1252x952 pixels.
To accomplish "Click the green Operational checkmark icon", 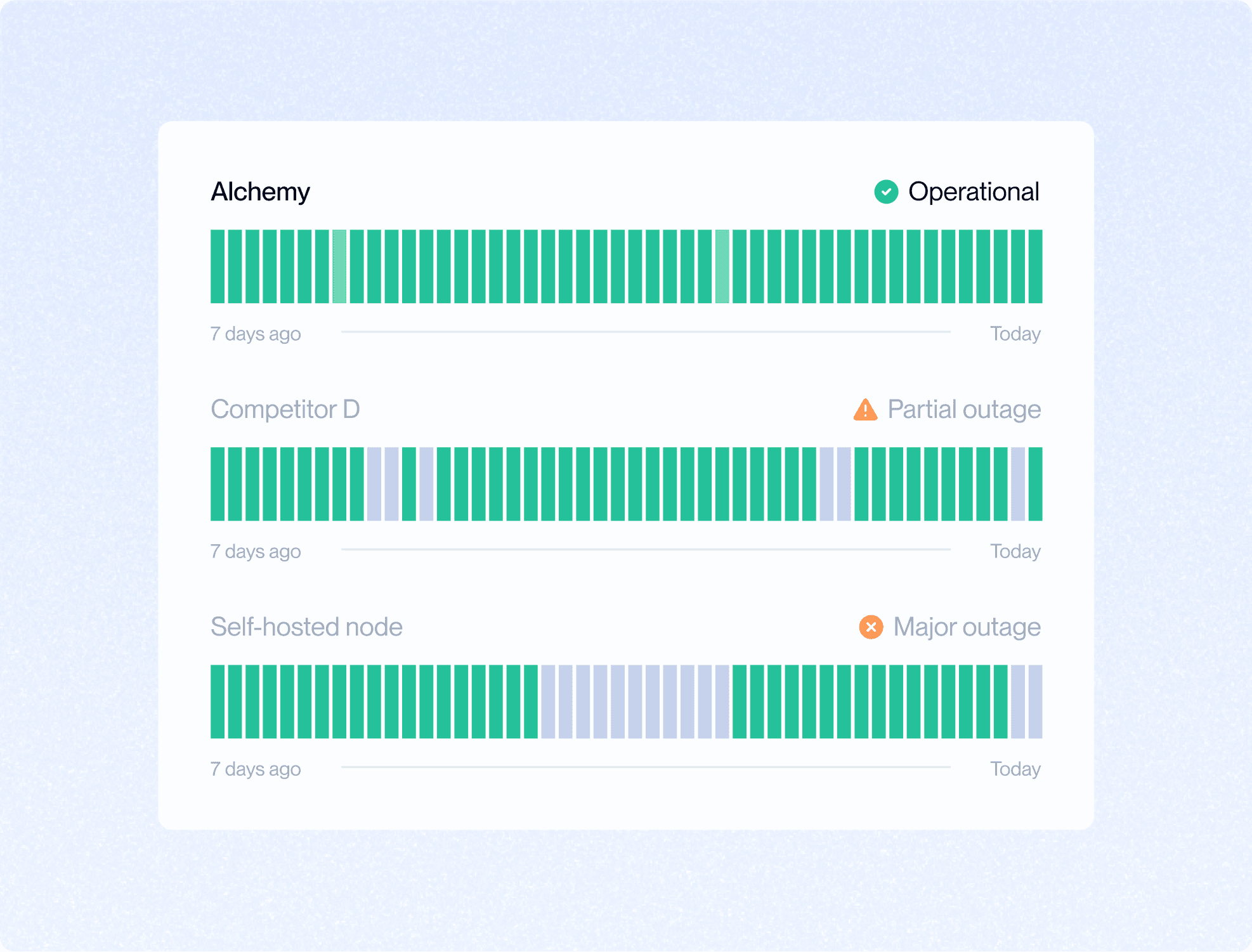I will pyautogui.click(x=886, y=192).
